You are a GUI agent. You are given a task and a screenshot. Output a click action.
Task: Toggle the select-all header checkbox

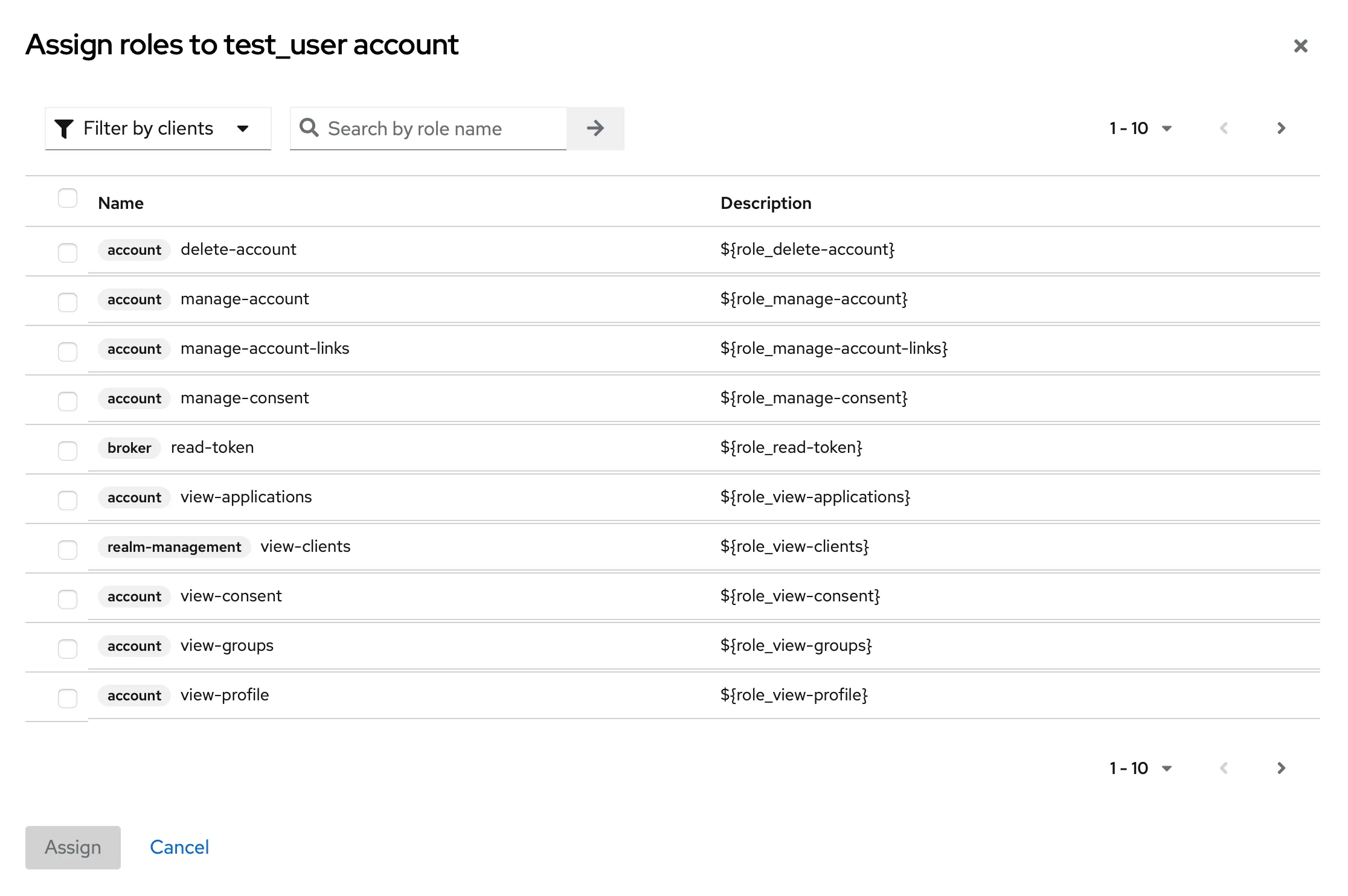pos(68,198)
